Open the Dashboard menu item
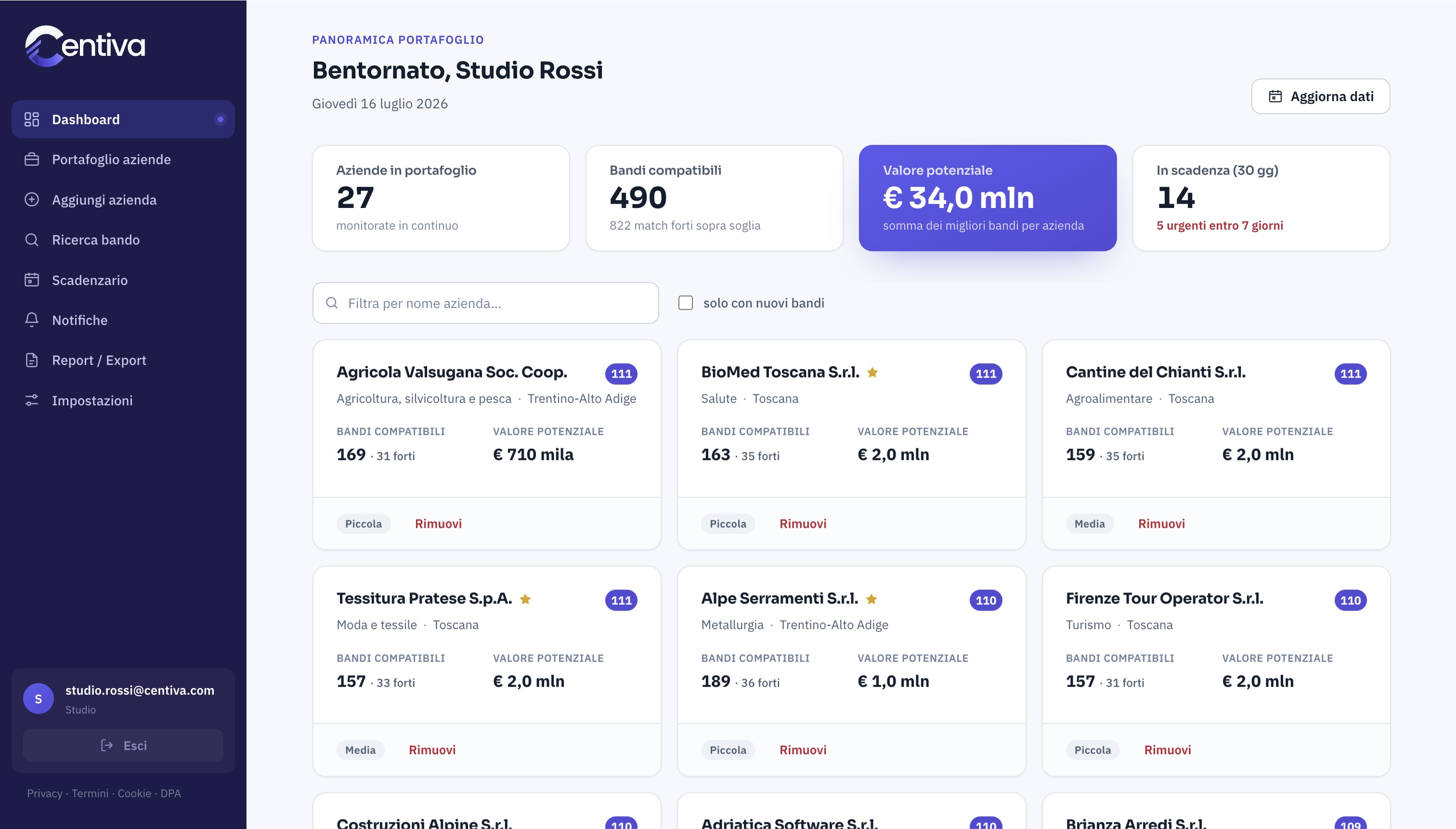Viewport: 1456px width, 829px height. click(123, 119)
